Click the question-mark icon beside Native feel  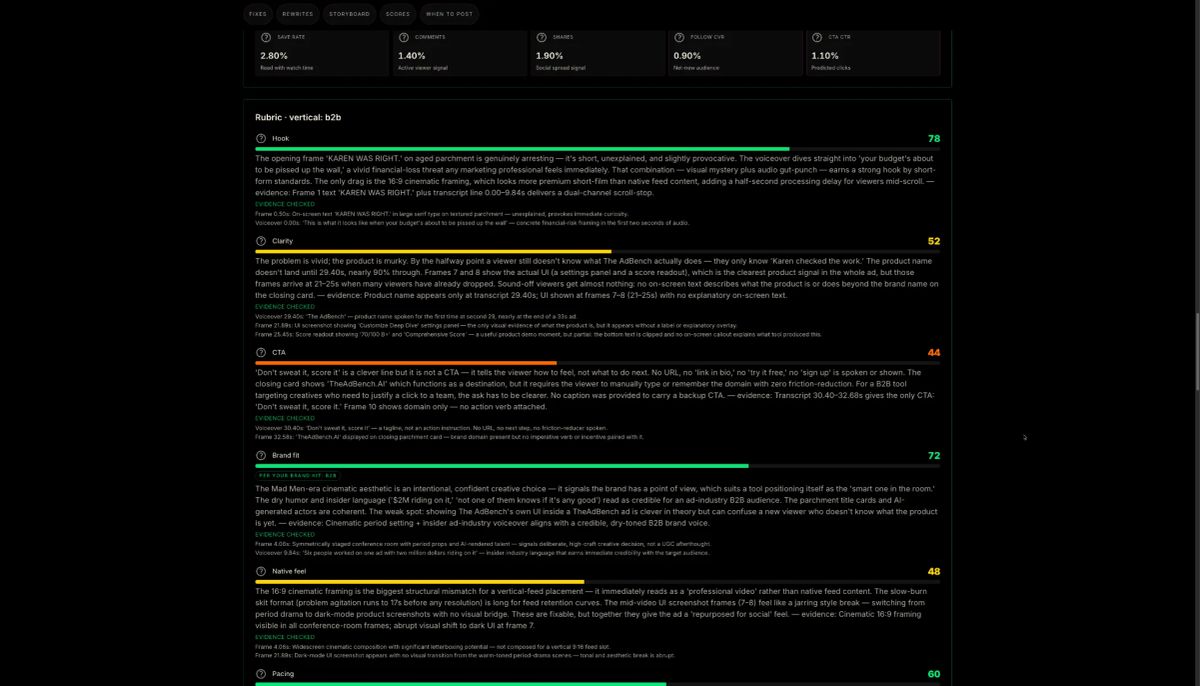coord(261,571)
